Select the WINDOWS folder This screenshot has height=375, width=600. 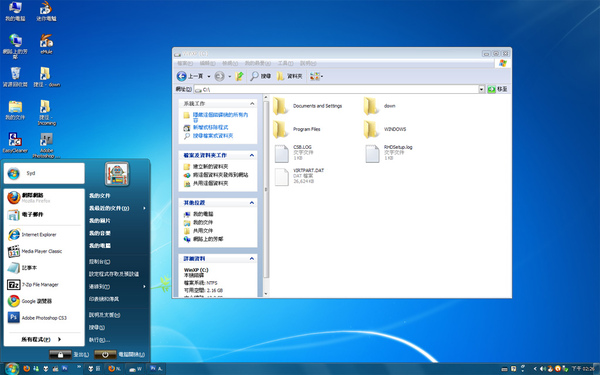(x=385, y=129)
